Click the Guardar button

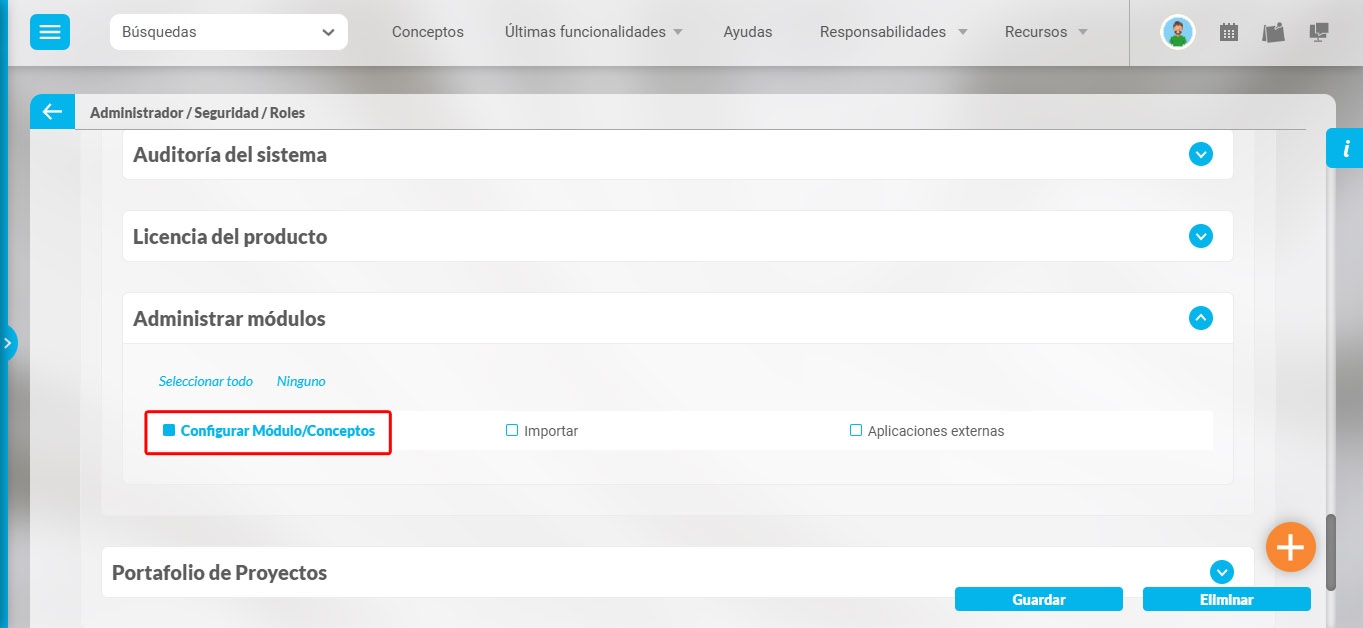tap(1038, 600)
